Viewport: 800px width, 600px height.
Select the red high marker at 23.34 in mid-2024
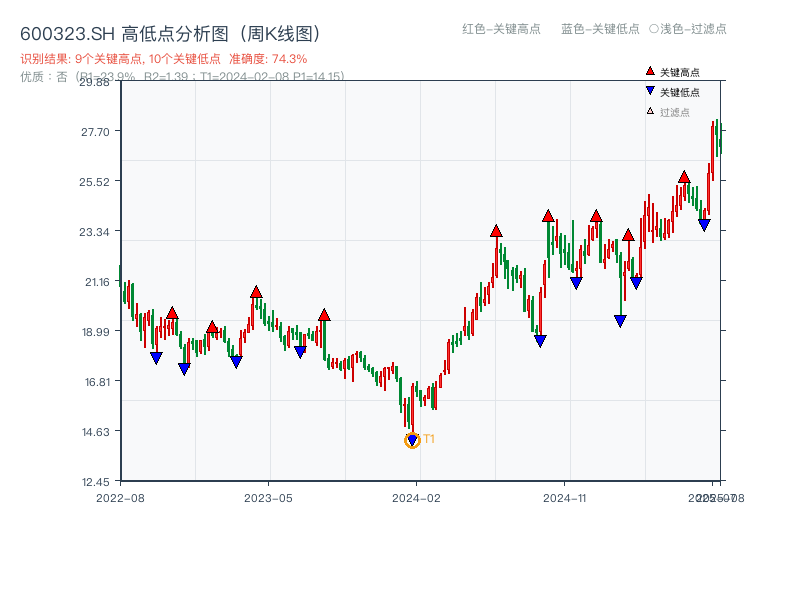tap(496, 231)
